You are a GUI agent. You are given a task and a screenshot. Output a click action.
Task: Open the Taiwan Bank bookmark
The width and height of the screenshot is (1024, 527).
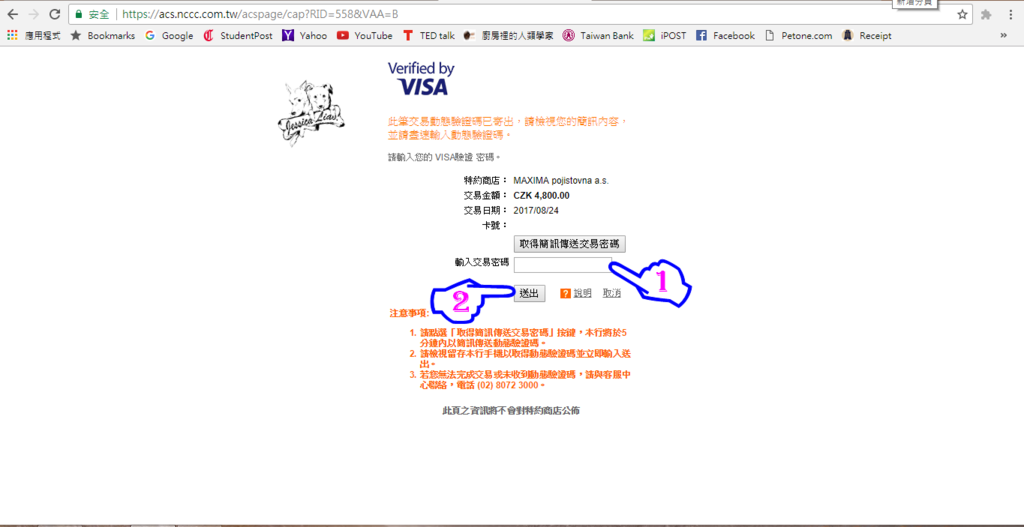[598, 36]
